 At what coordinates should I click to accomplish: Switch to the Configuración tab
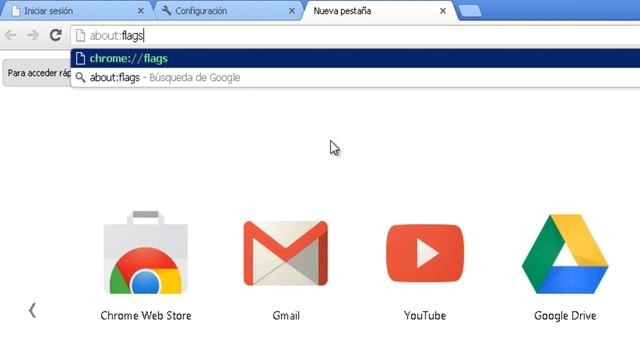click(x=229, y=11)
